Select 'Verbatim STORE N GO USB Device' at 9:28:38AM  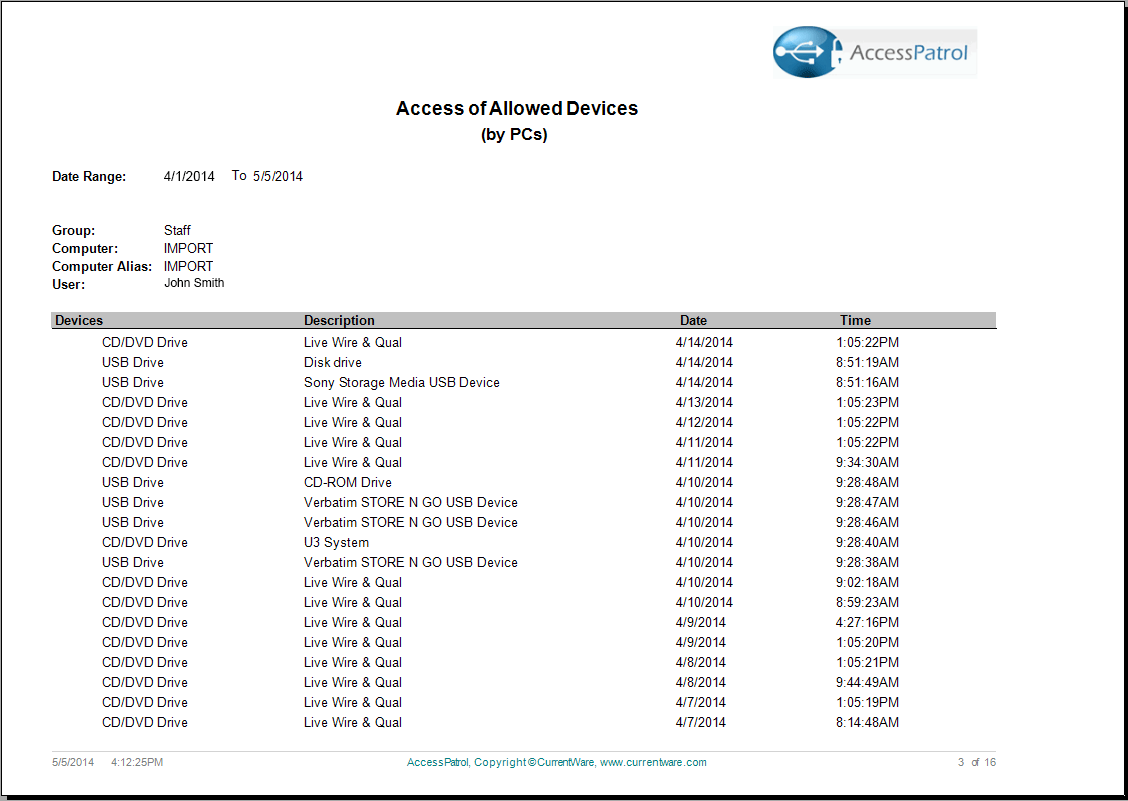411,562
